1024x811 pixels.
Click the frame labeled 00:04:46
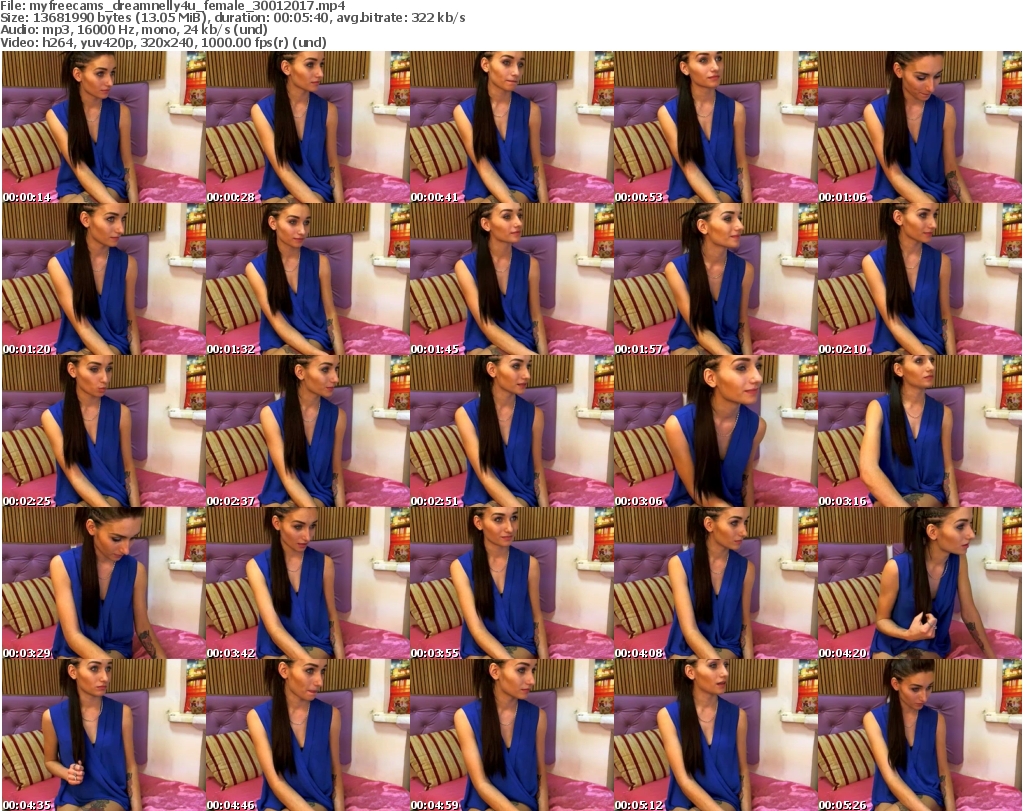click(x=308, y=735)
